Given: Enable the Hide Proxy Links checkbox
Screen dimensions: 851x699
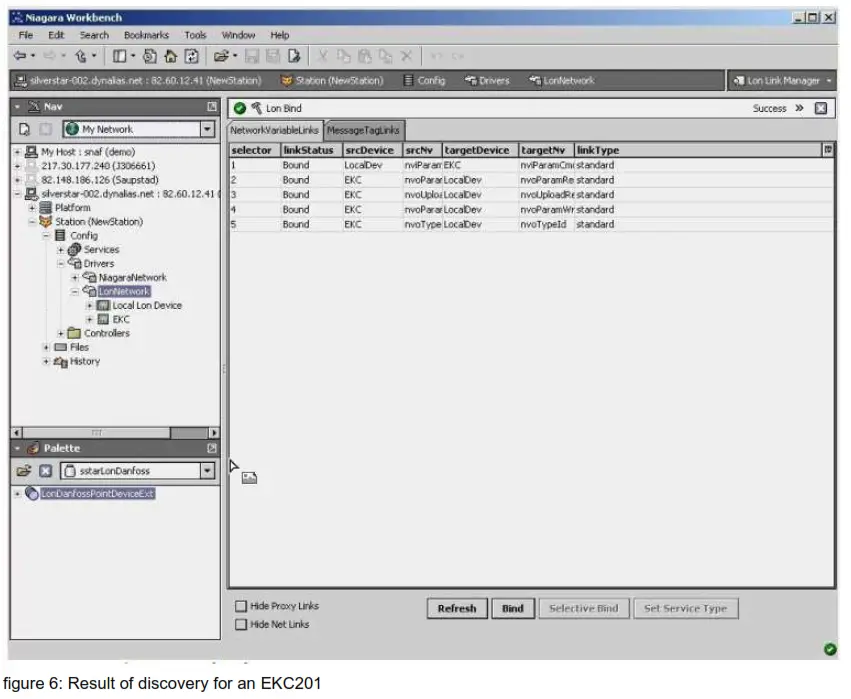Looking at the screenshot, I should click(x=241, y=606).
